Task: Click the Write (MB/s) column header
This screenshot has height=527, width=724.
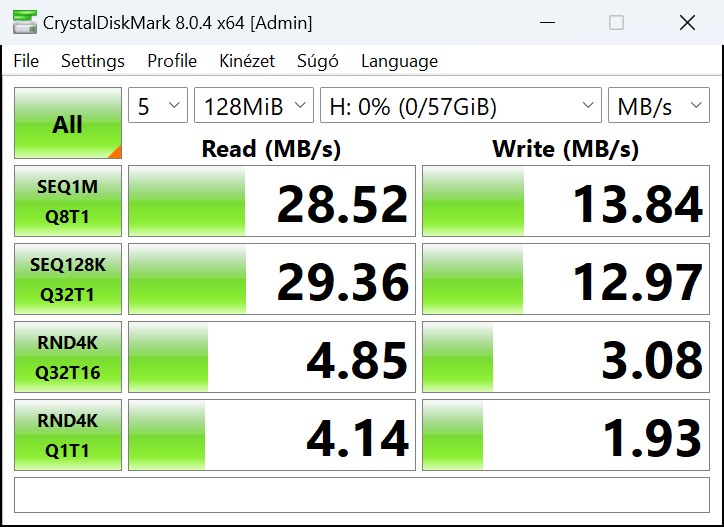Action: 566,149
